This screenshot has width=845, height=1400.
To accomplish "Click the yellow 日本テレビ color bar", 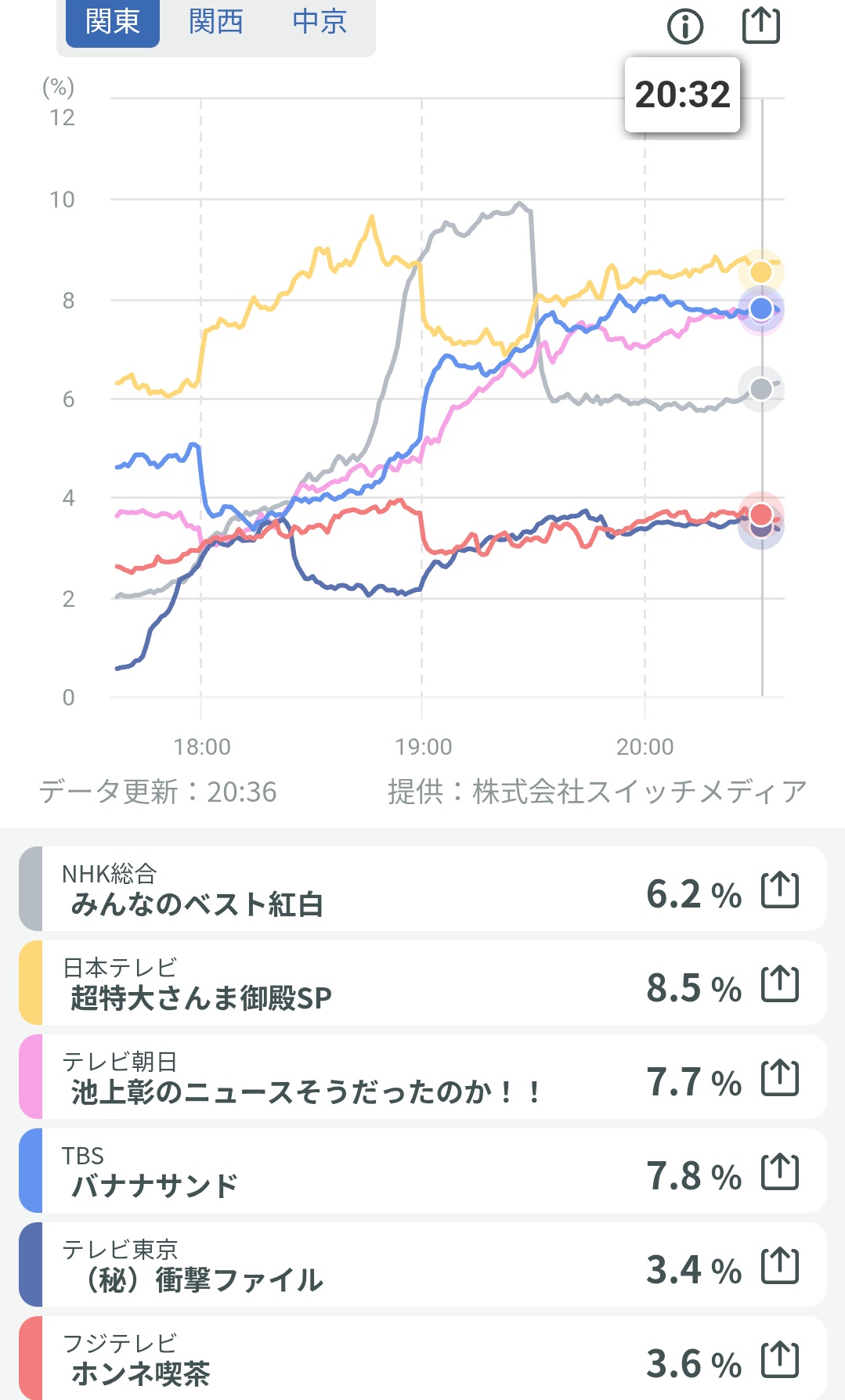I will coord(31,983).
